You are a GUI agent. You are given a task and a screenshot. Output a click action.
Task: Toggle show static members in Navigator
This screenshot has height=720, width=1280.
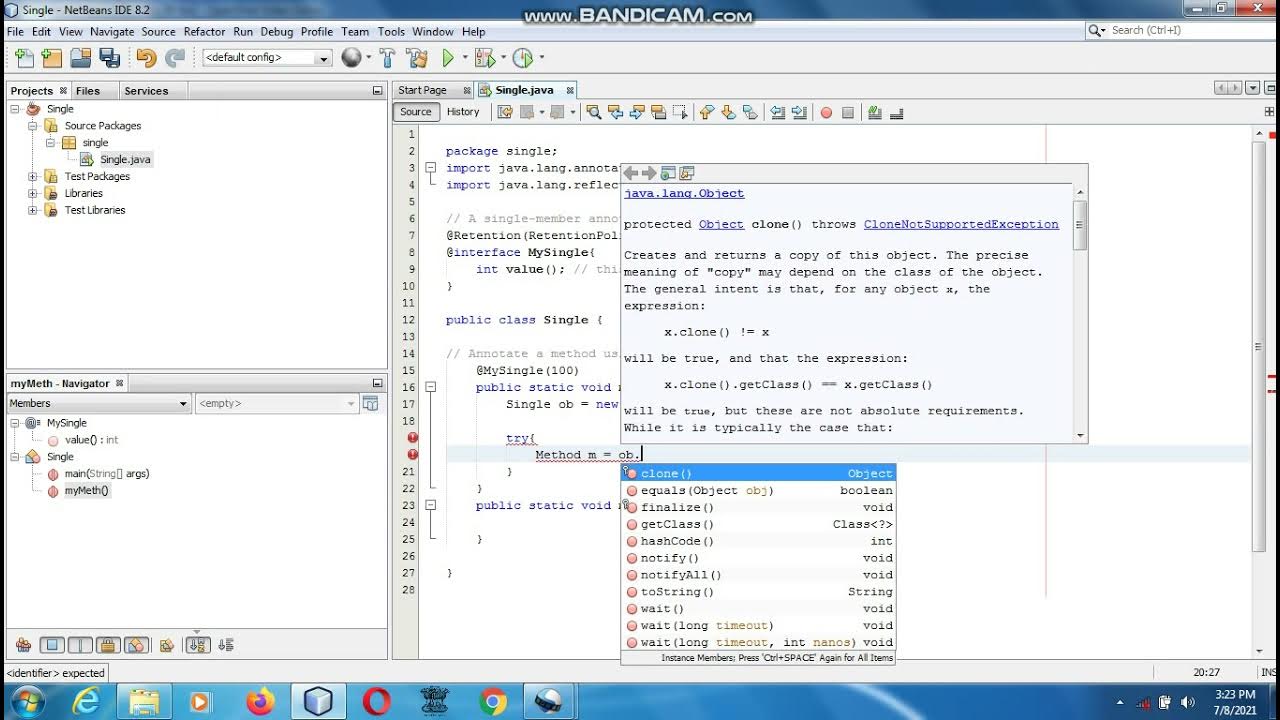tap(80, 645)
